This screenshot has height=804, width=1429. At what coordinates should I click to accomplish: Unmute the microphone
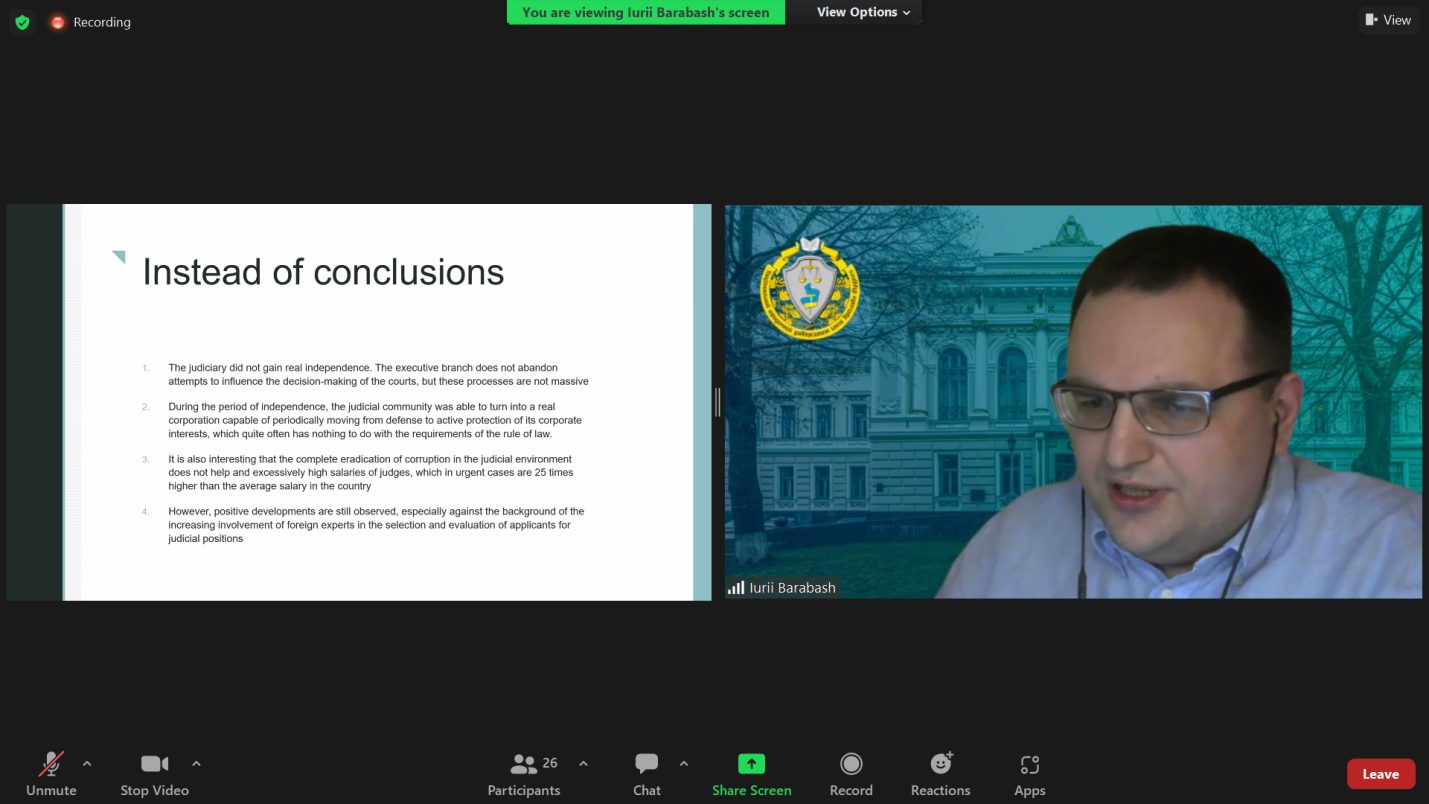[x=51, y=773]
